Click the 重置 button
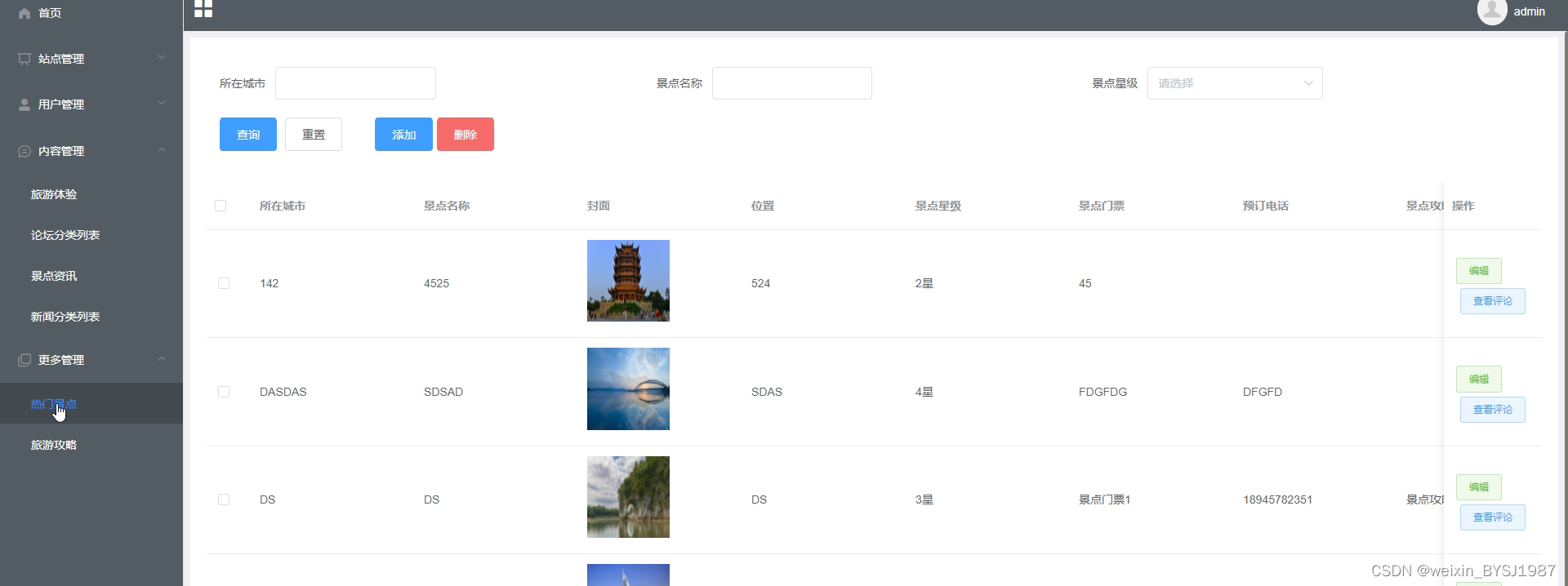Image resolution: width=1568 pixels, height=586 pixels. pos(314,135)
